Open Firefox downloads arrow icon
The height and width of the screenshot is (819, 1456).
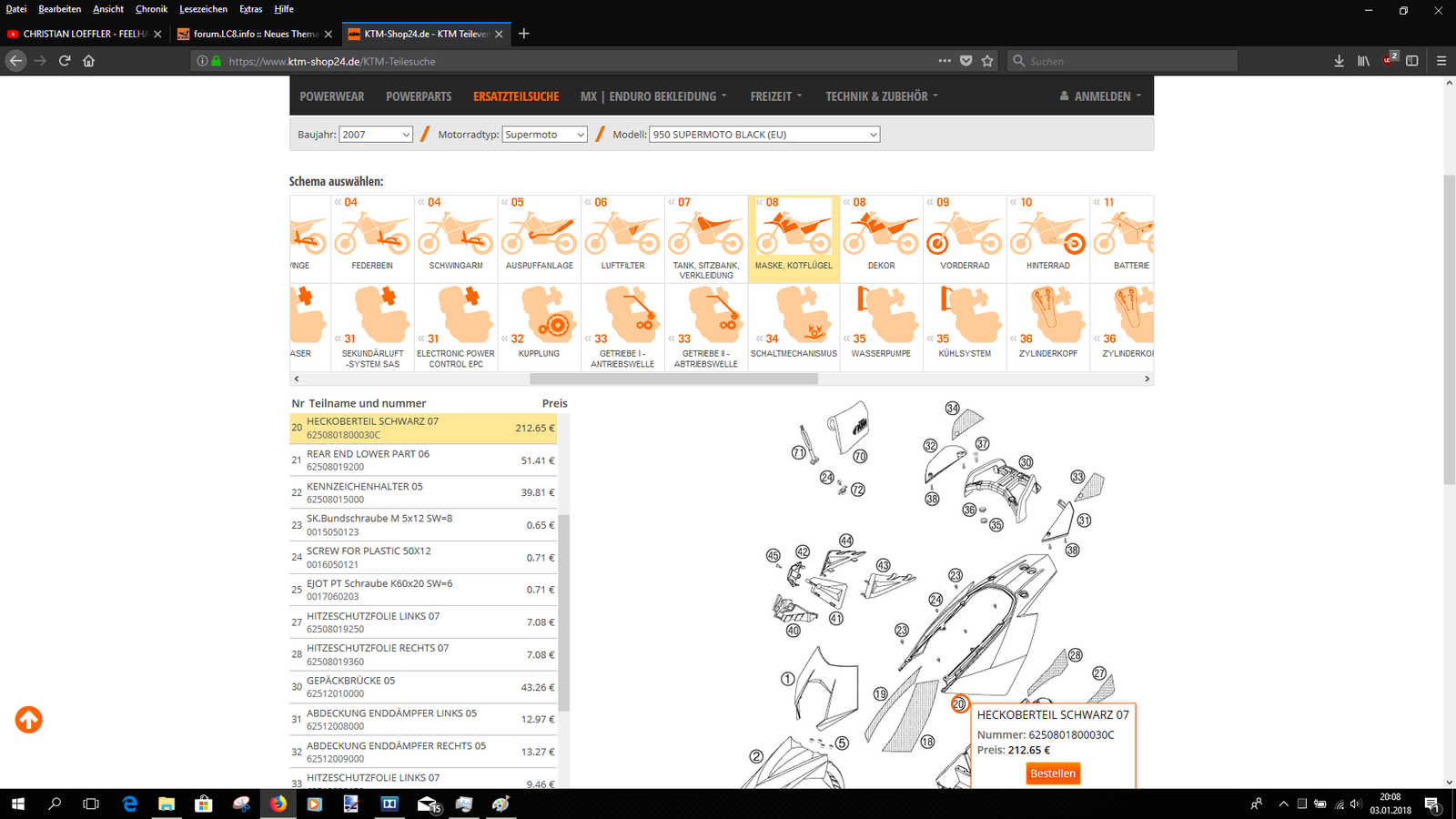coord(1339,61)
